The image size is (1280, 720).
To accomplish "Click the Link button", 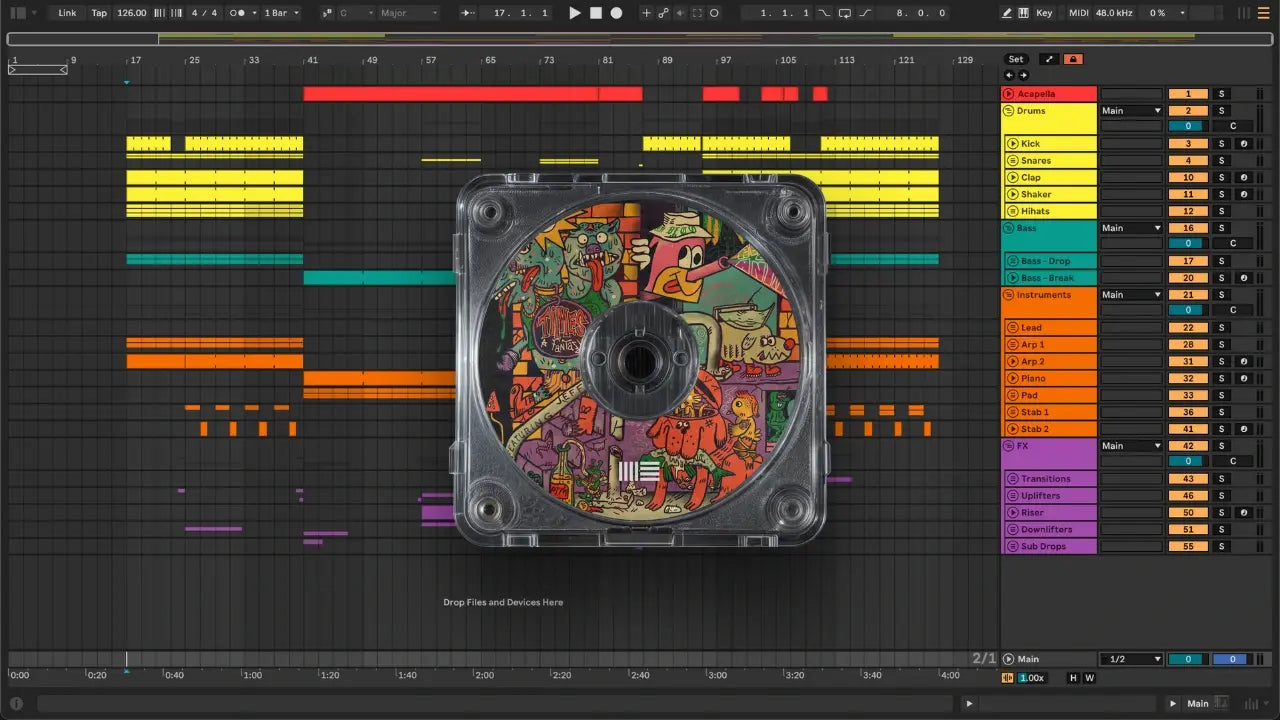I will click(x=67, y=13).
